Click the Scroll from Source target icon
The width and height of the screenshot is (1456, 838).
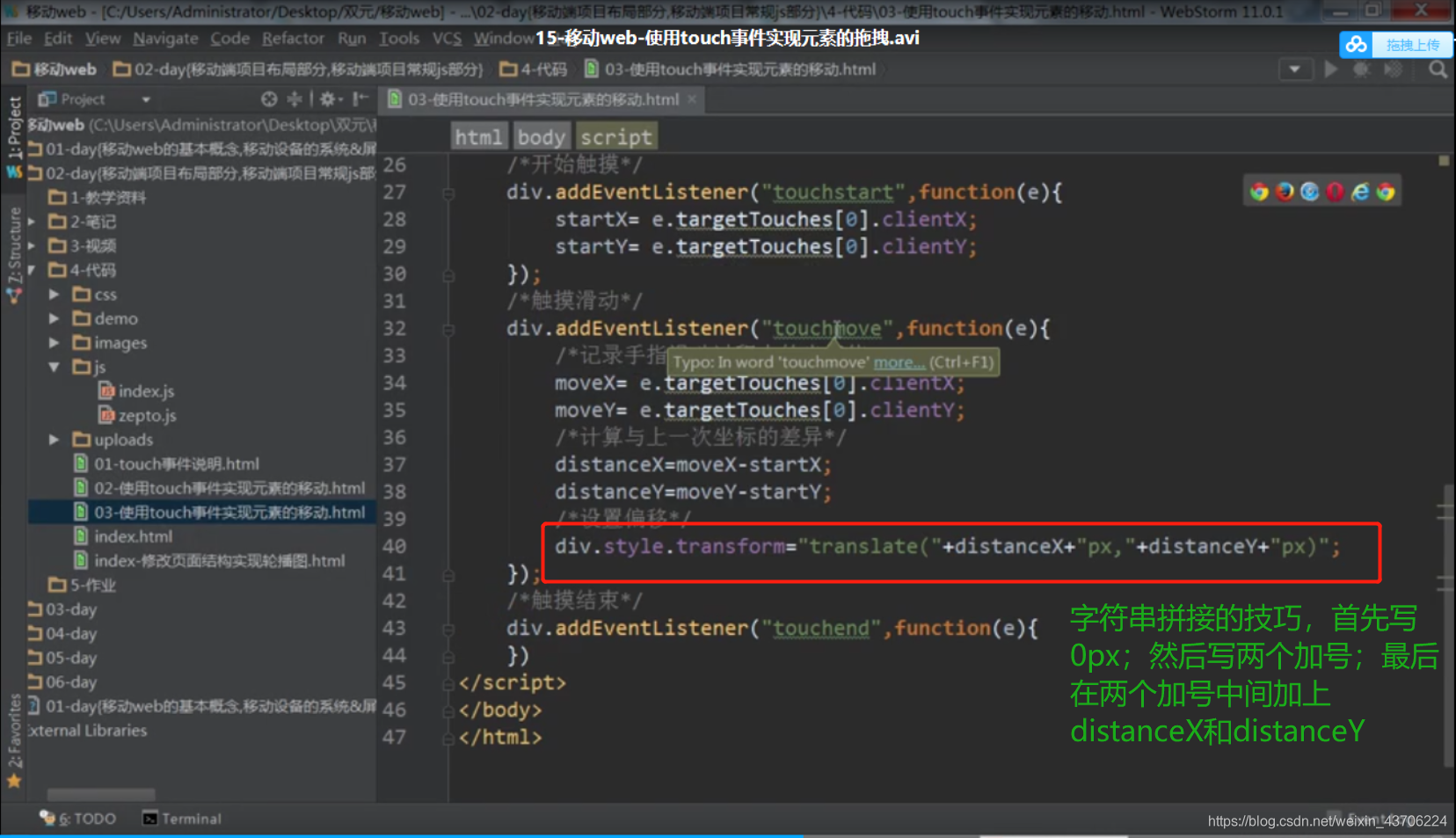click(269, 99)
